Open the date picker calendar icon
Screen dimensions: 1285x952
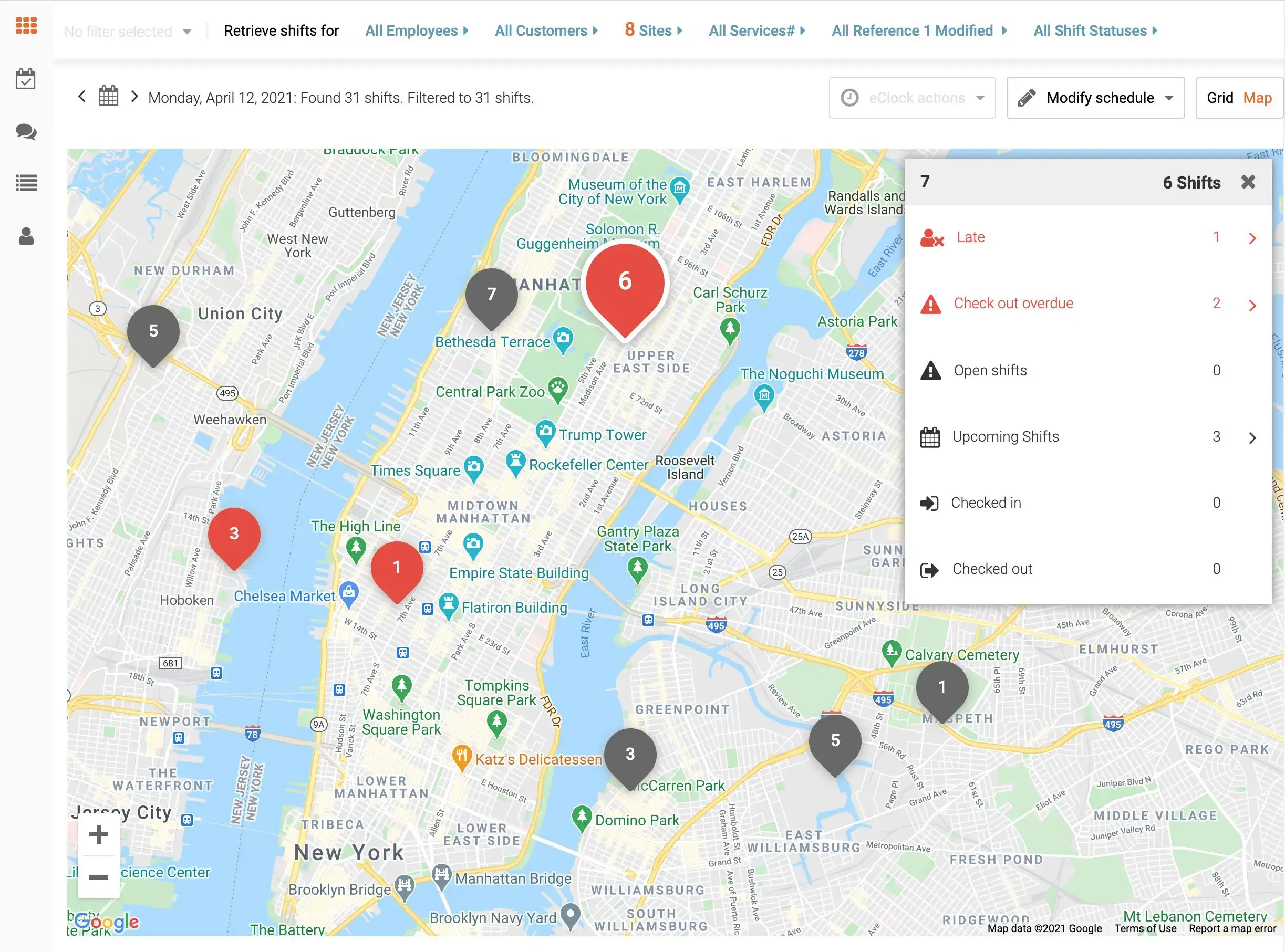[108, 96]
